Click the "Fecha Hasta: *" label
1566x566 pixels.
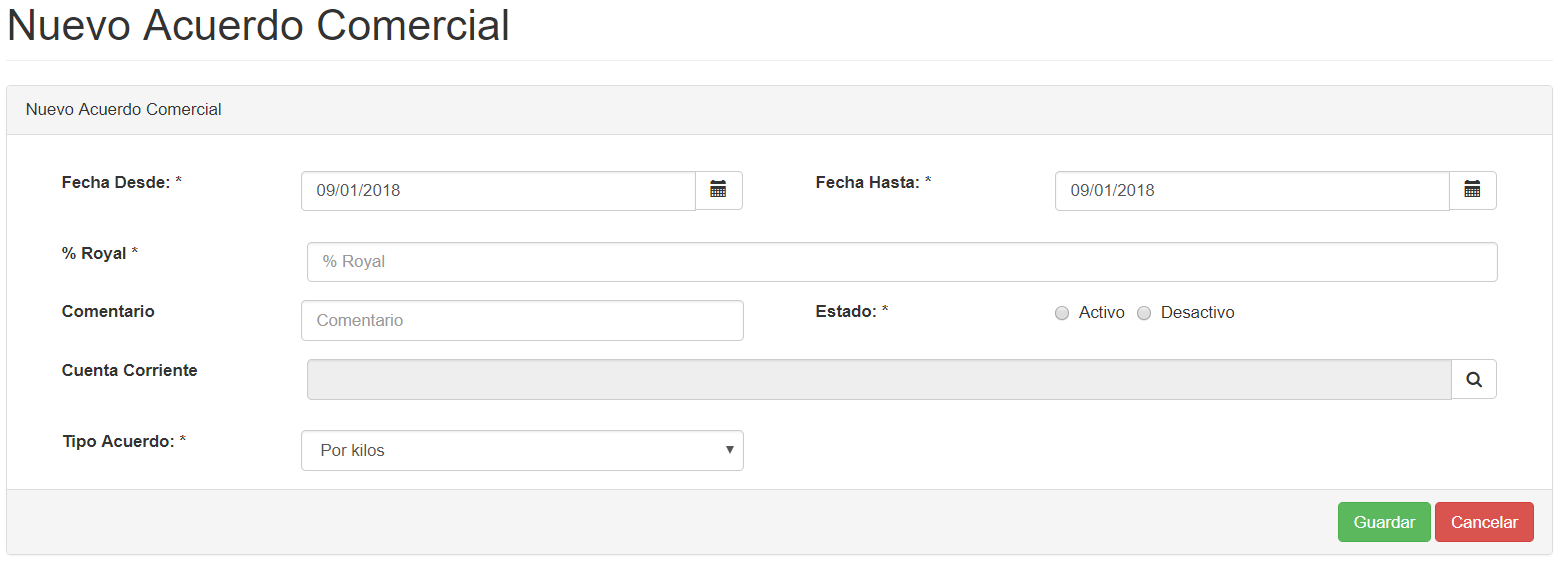874,182
